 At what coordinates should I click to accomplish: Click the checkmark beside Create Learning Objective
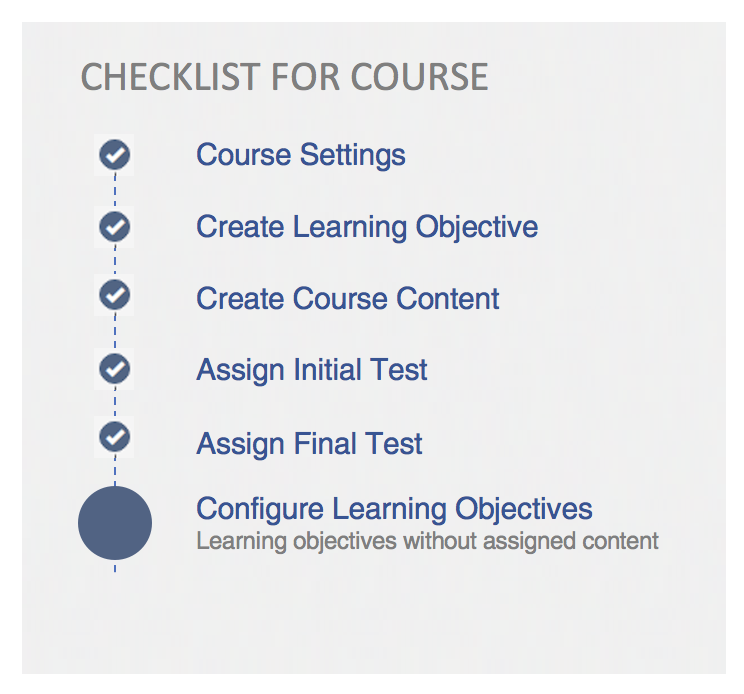pos(115,226)
